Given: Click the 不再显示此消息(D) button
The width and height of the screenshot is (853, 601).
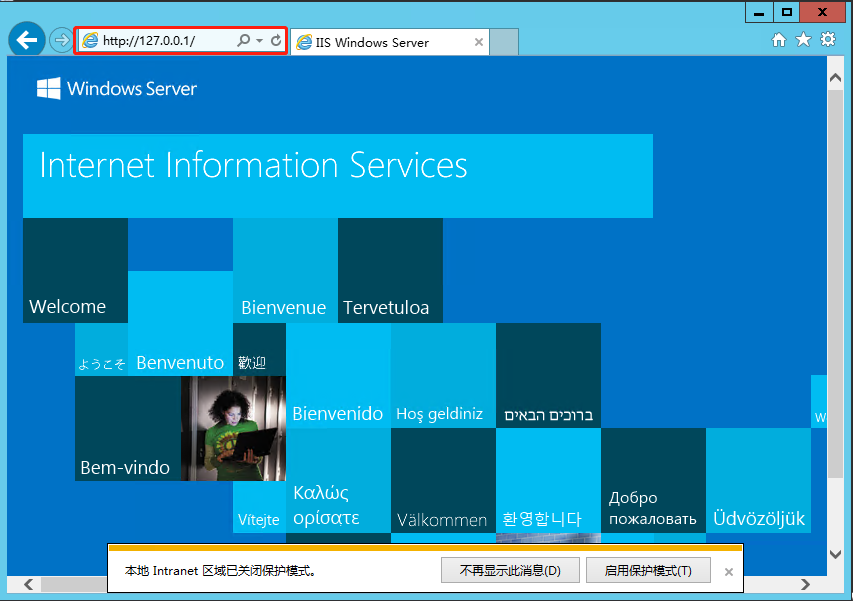Looking at the screenshot, I should 510,571.
